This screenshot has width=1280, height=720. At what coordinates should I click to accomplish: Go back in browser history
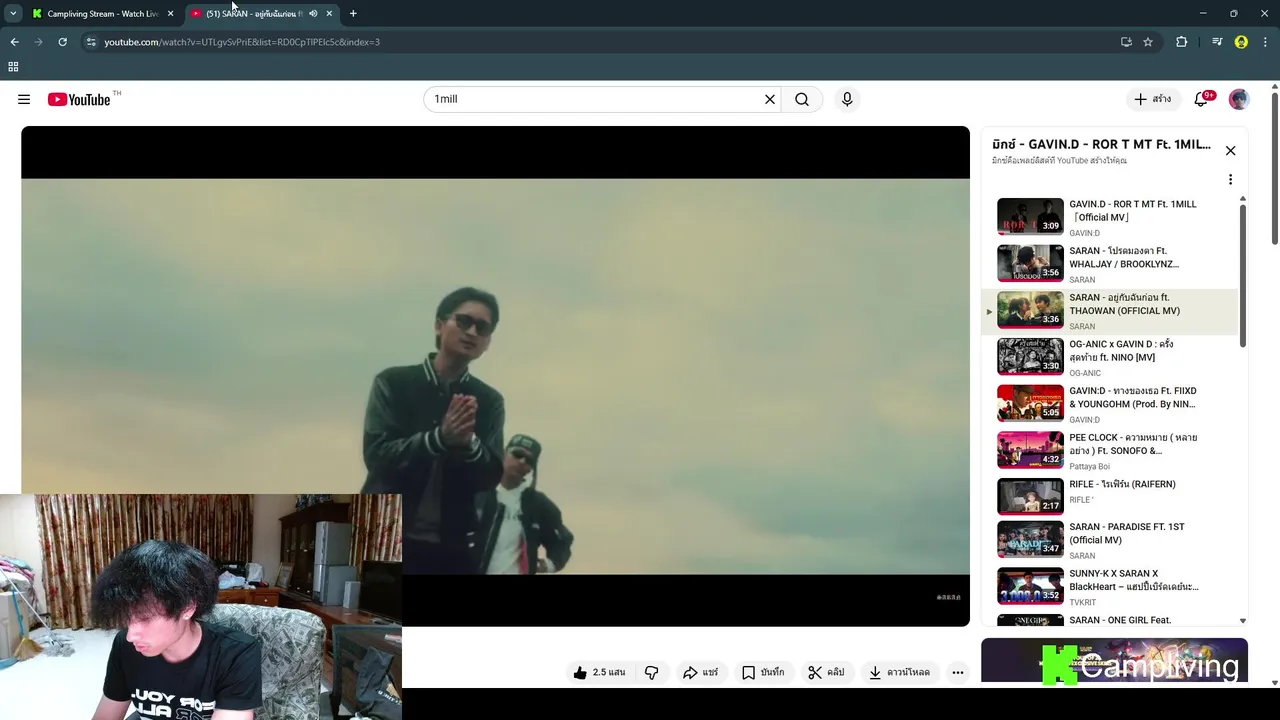coord(14,42)
